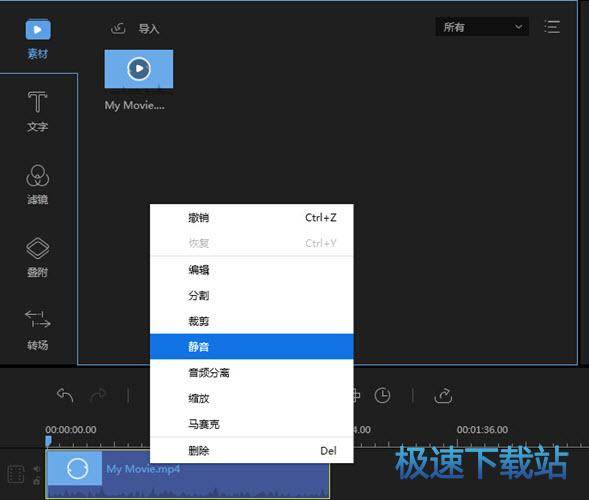Choose 删除 Del in context menu
Viewport: 589px width, 500px height.
[252, 450]
